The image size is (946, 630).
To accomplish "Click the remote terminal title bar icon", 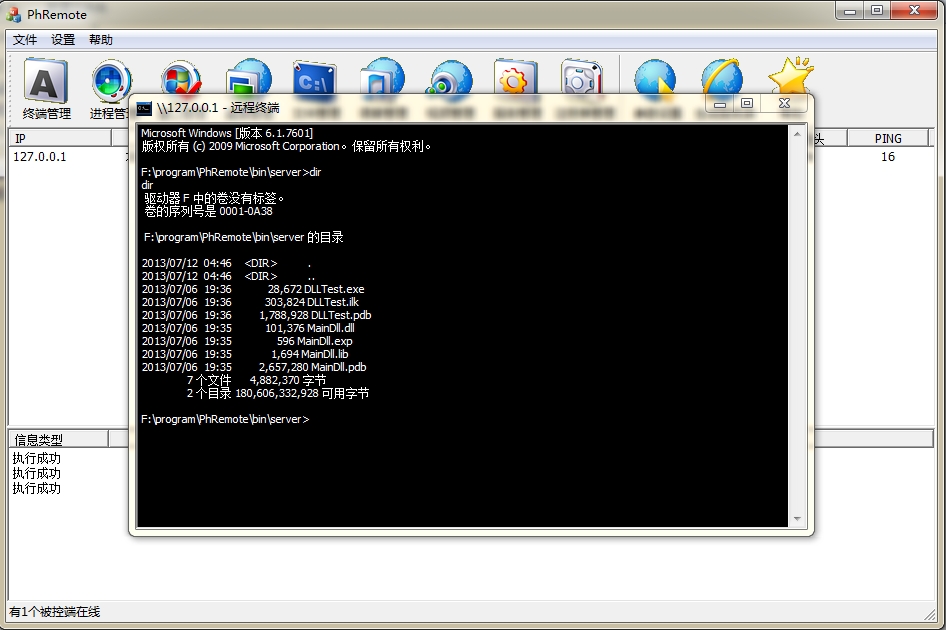I will tap(144, 108).
